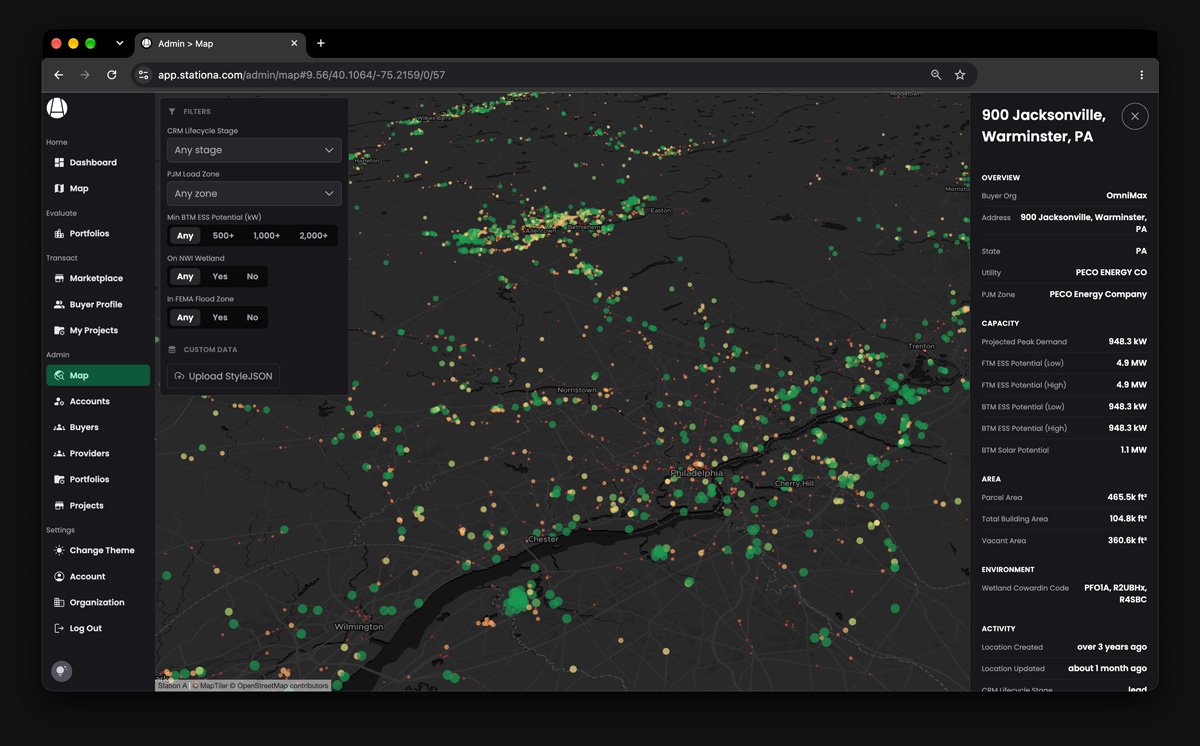Click the Chrome zoom magnifier icon

936,75
